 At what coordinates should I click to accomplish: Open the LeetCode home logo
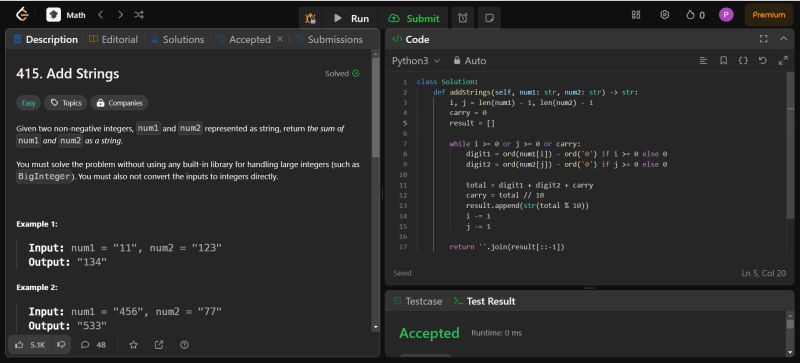(x=21, y=15)
